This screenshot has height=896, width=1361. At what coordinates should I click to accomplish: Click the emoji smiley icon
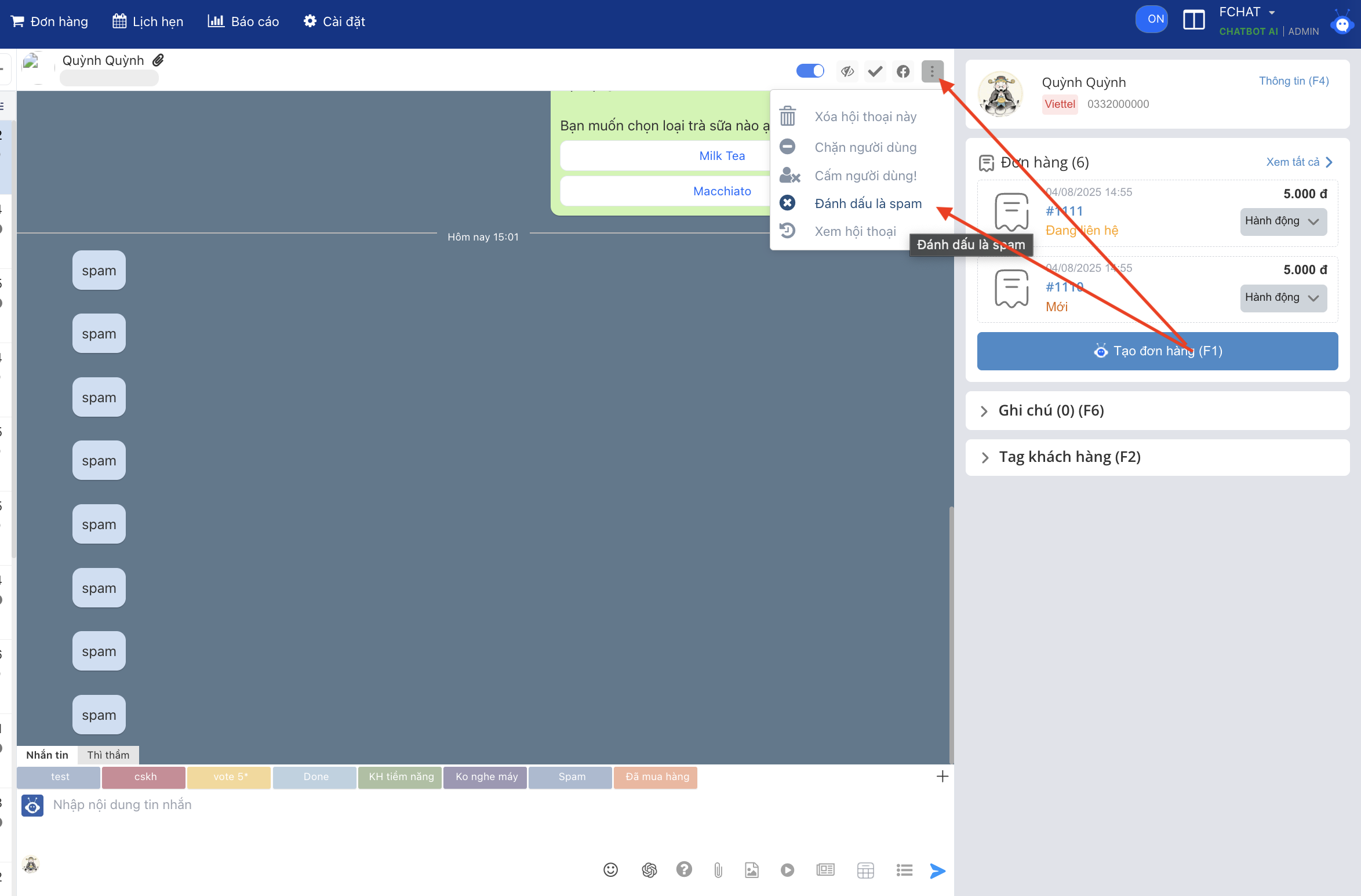pyautogui.click(x=610, y=870)
